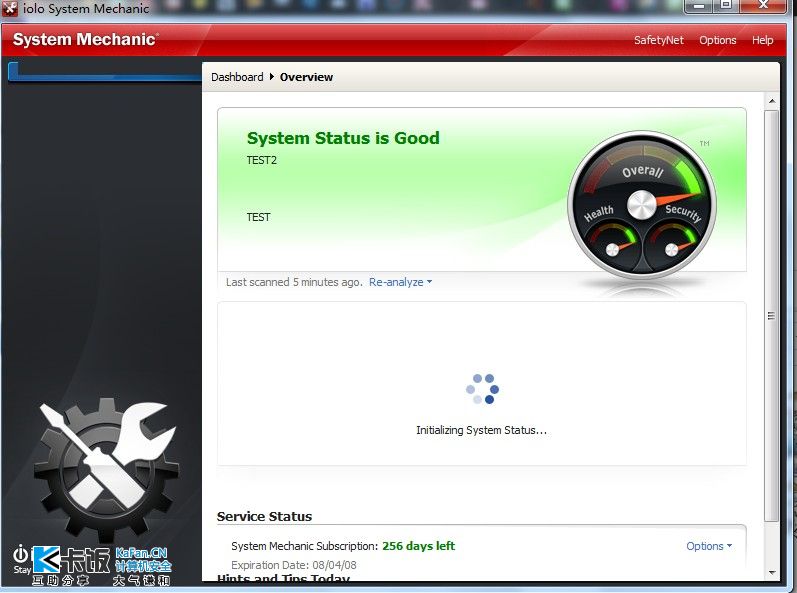Click the Service Status heading
The height and width of the screenshot is (593, 797).
[264, 517]
